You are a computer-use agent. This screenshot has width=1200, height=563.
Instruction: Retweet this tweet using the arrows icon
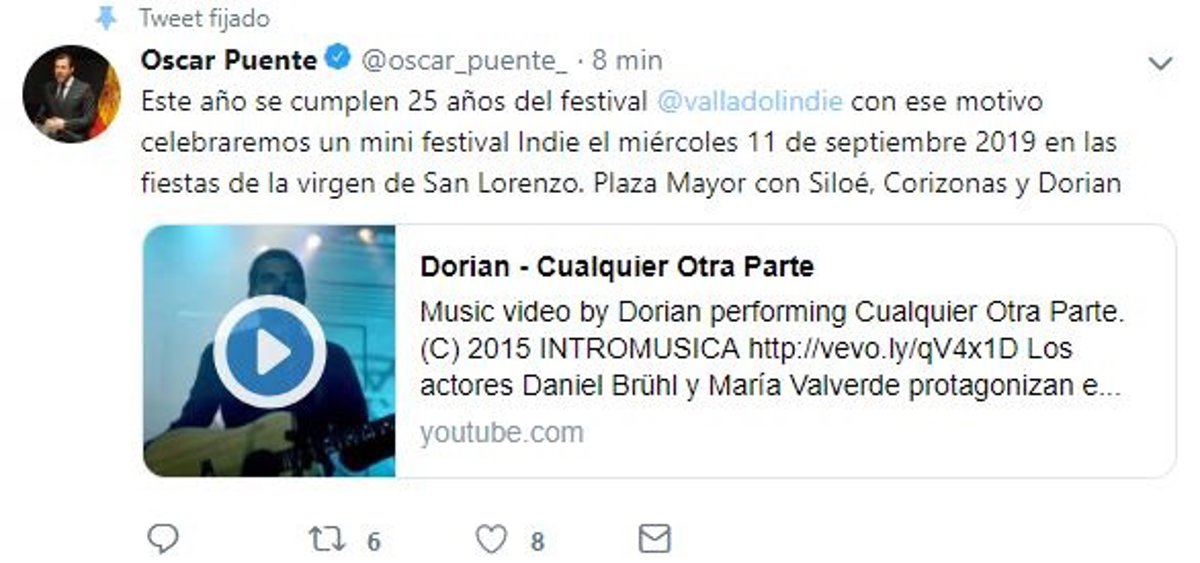[x=325, y=540]
